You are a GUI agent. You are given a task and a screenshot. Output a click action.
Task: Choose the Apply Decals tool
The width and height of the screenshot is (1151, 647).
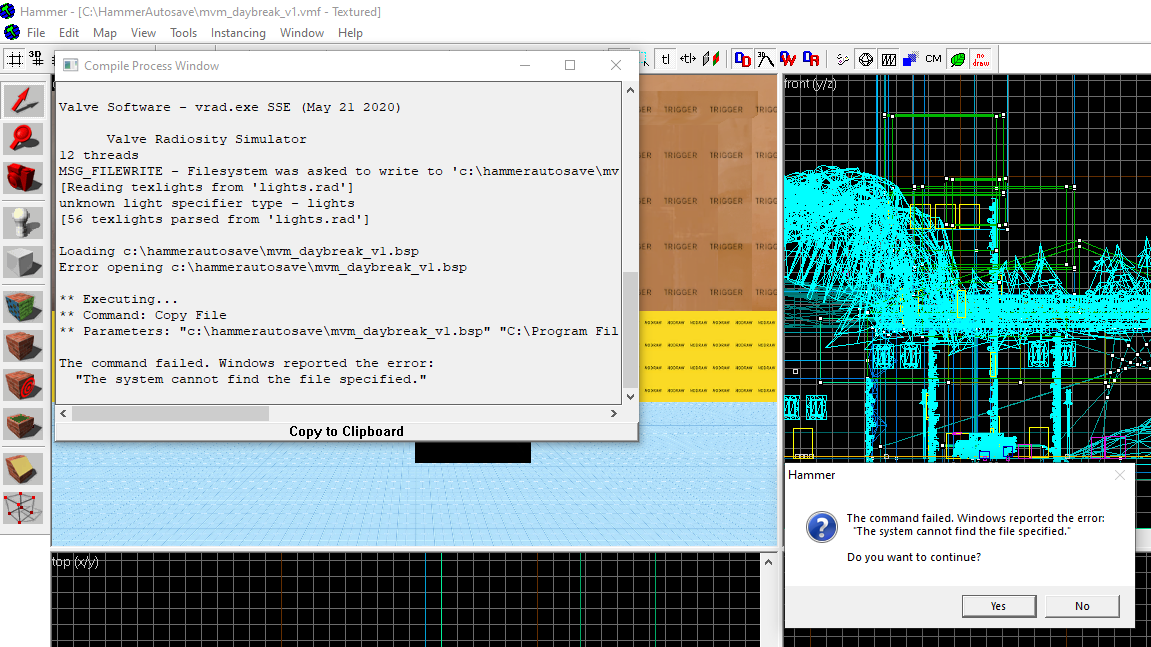point(23,385)
